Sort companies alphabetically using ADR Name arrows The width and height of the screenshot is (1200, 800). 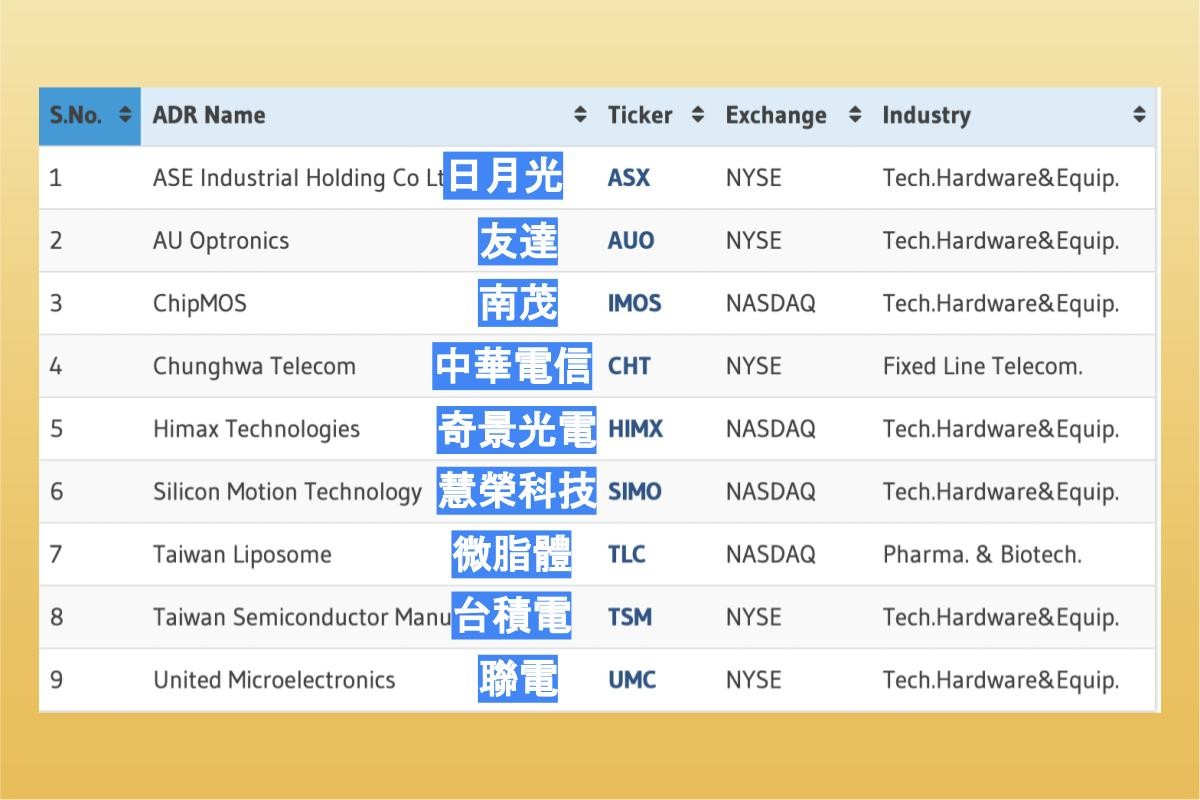coord(581,115)
